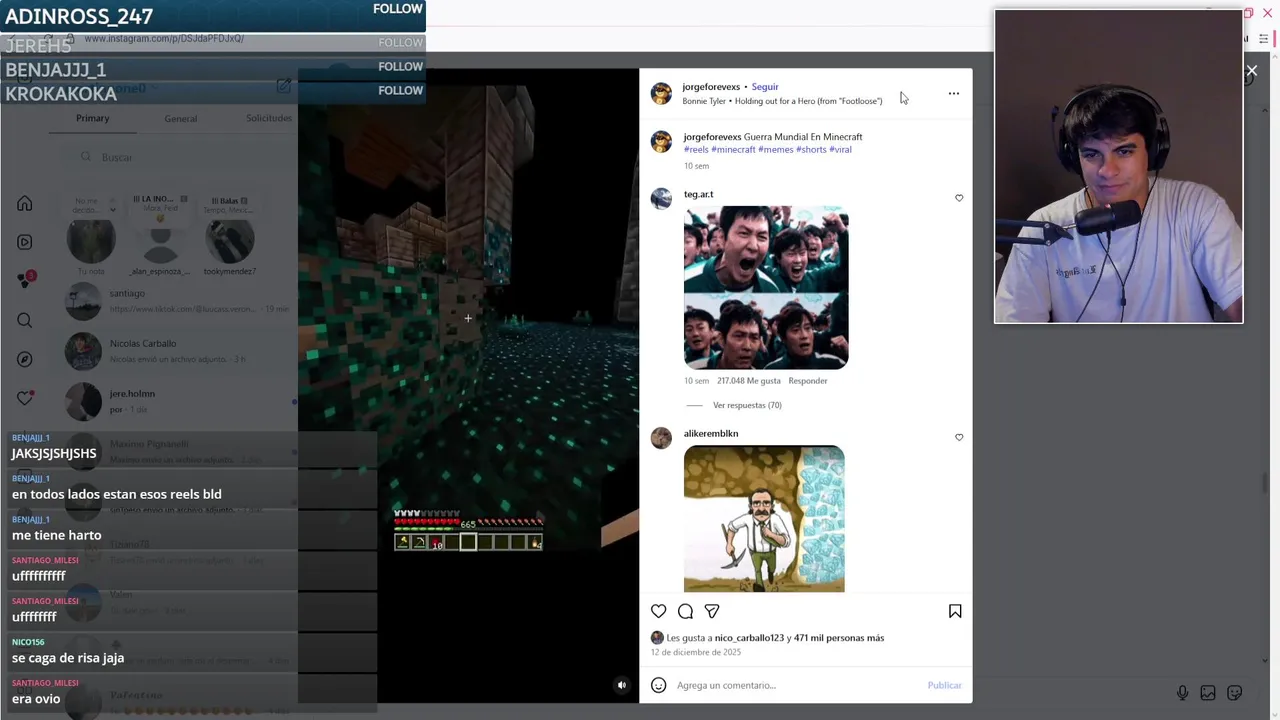1280x720 pixels.
Task: Focus the Agrega un comentario field
Action: pos(795,685)
